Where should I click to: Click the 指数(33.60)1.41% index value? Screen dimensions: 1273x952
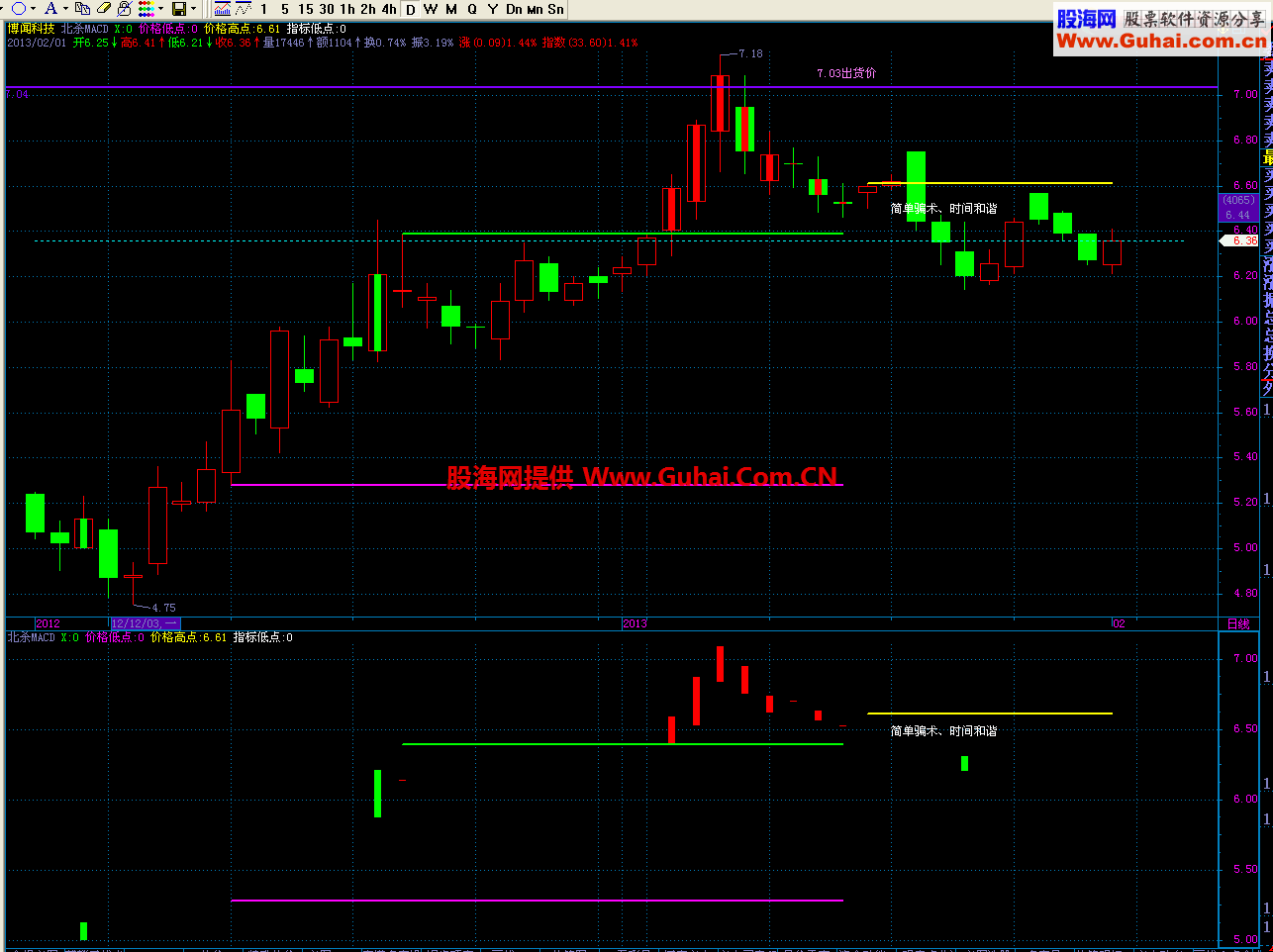(x=590, y=43)
